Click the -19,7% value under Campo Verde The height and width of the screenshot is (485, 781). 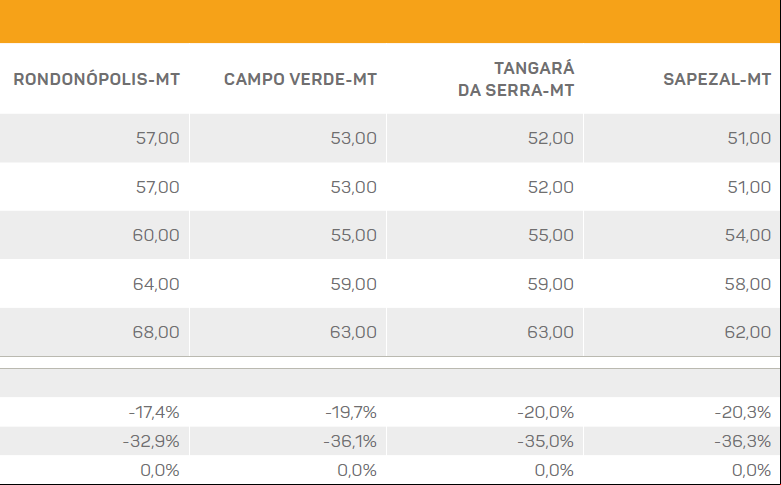(x=351, y=412)
